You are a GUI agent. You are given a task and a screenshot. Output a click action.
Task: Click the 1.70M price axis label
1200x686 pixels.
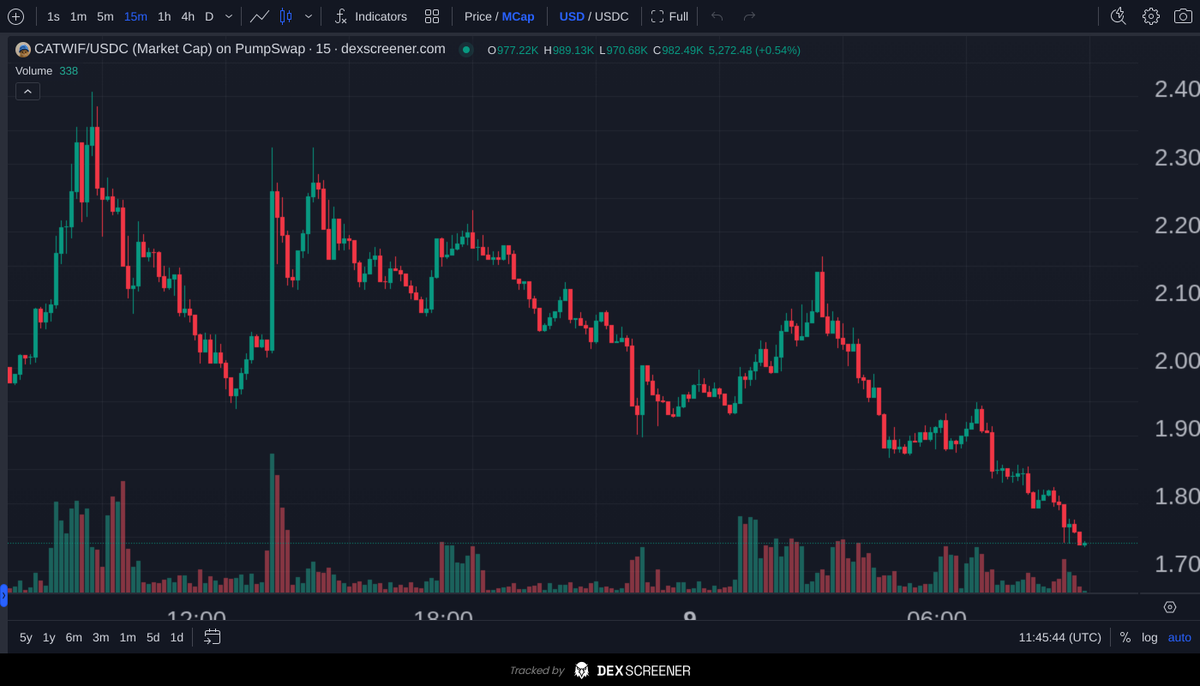(1177, 564)
